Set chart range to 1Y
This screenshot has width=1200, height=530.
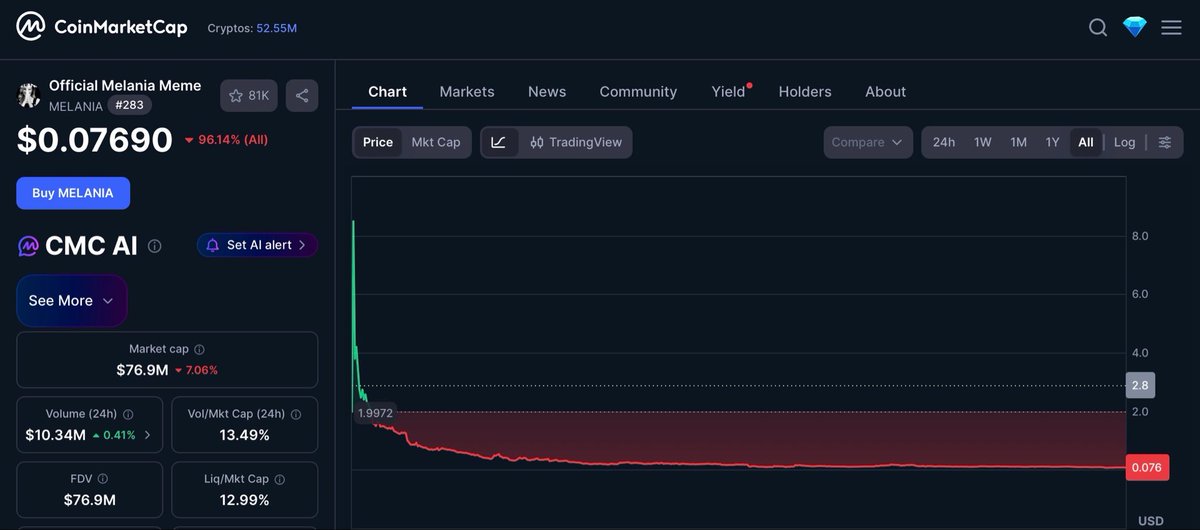coord(1052,142)
